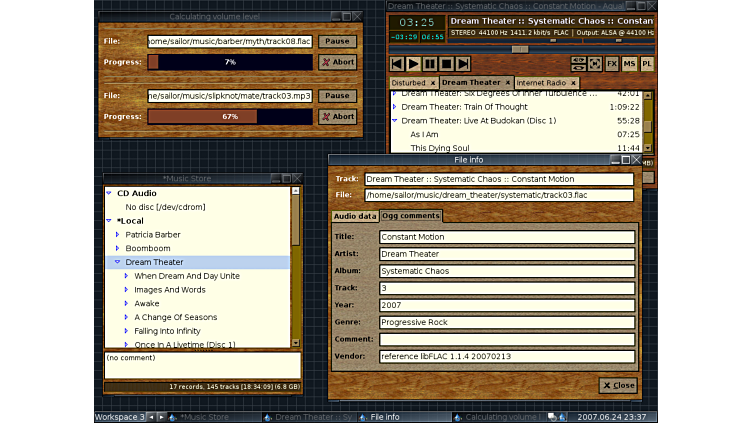Expand the Patricia Barber artist node
752x423 pixels.
coord(118,234)
